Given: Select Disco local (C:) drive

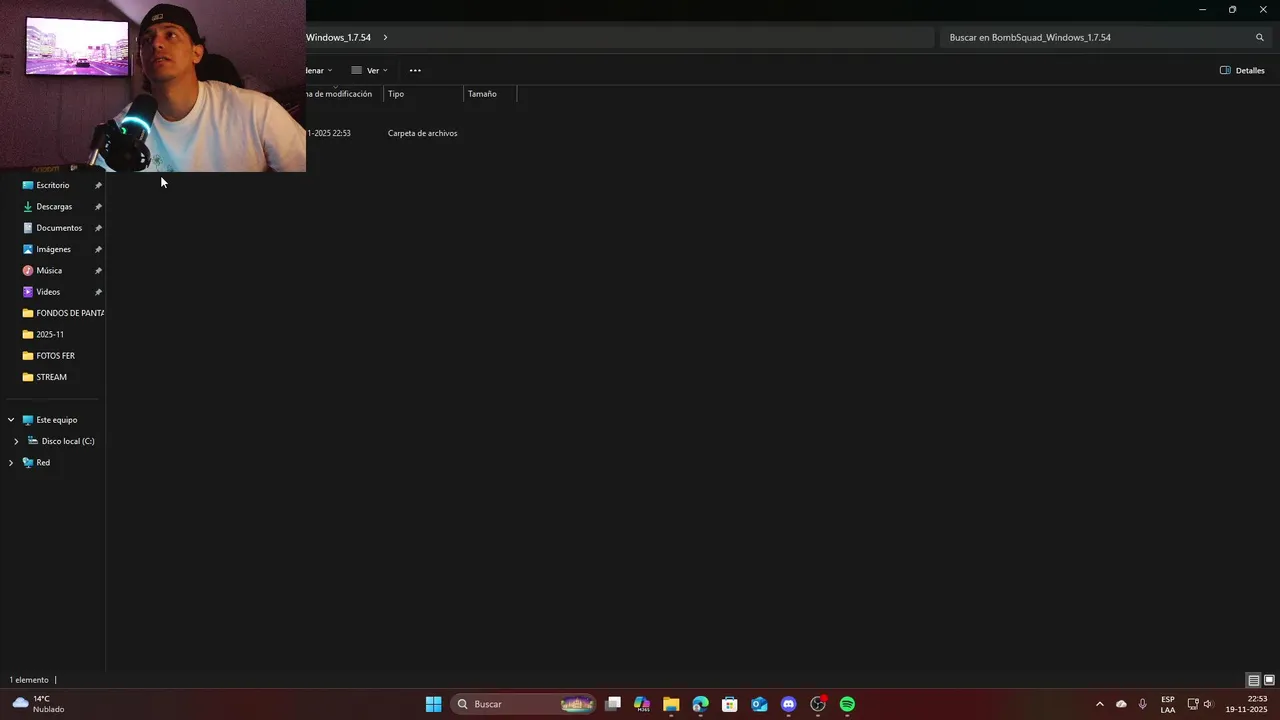Looking at the screenshot, I should click(67, 441).
